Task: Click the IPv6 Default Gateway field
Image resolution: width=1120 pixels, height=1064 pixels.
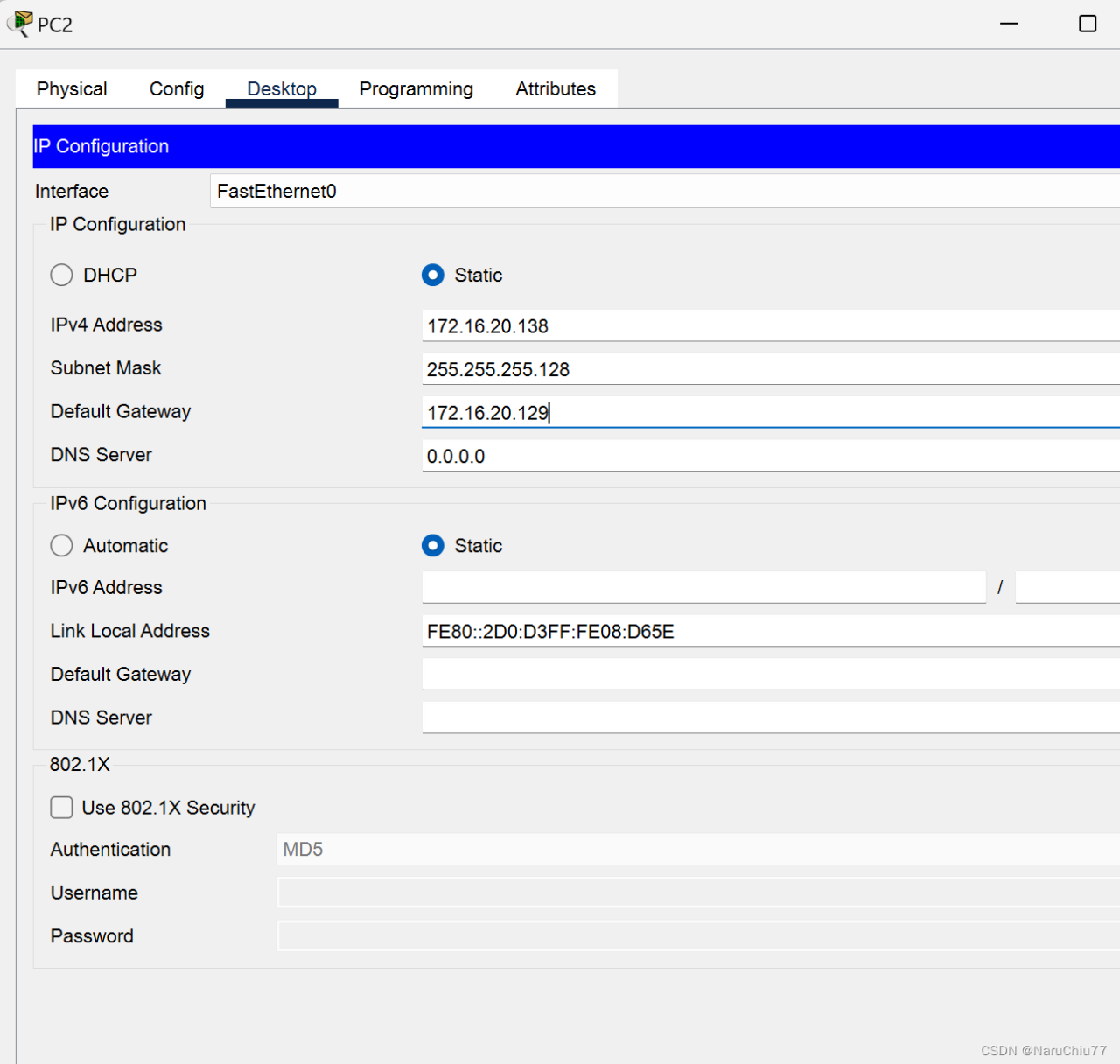Action: coord(770,675)
